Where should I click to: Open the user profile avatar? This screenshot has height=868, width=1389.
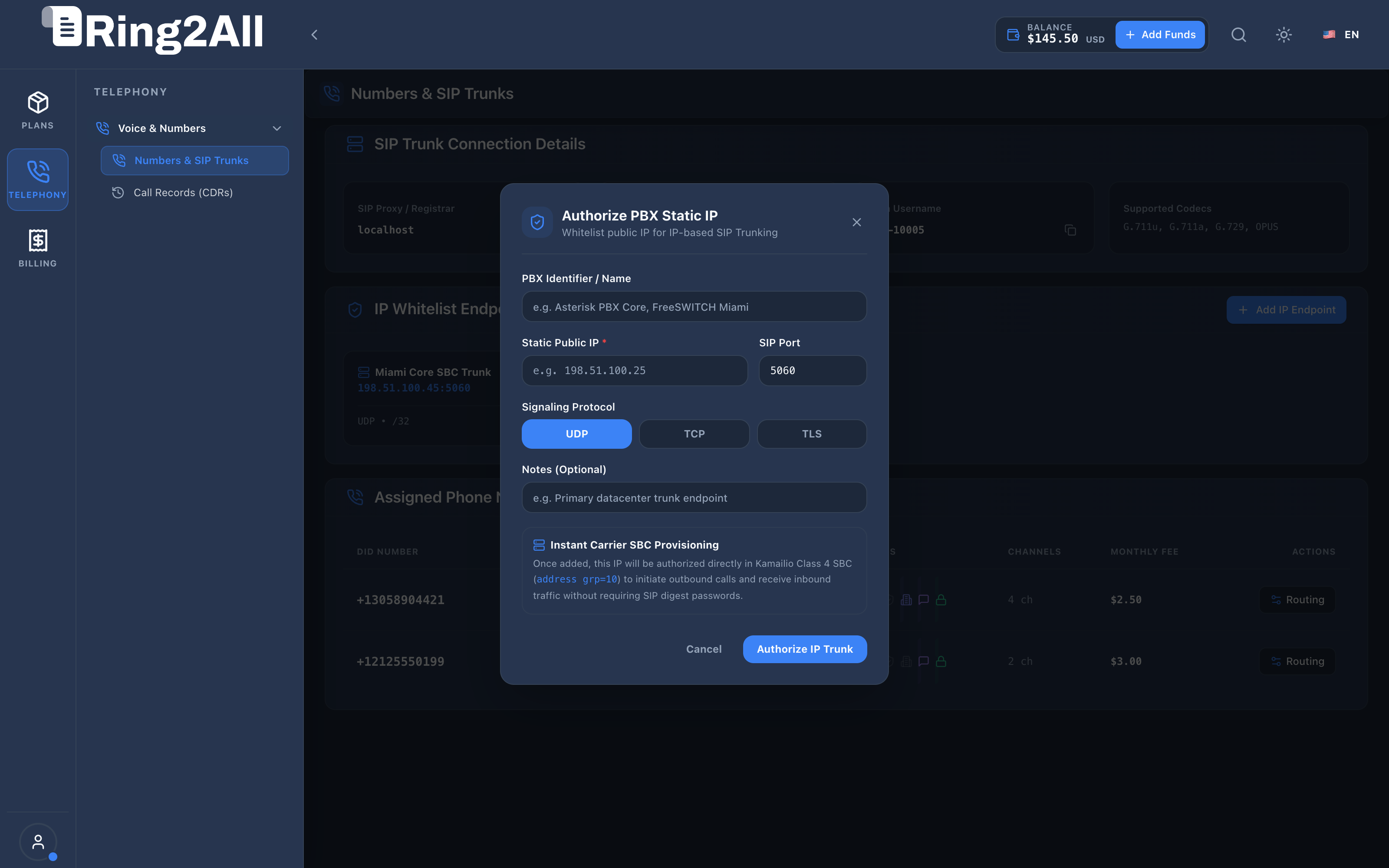[x=38, y=842]
